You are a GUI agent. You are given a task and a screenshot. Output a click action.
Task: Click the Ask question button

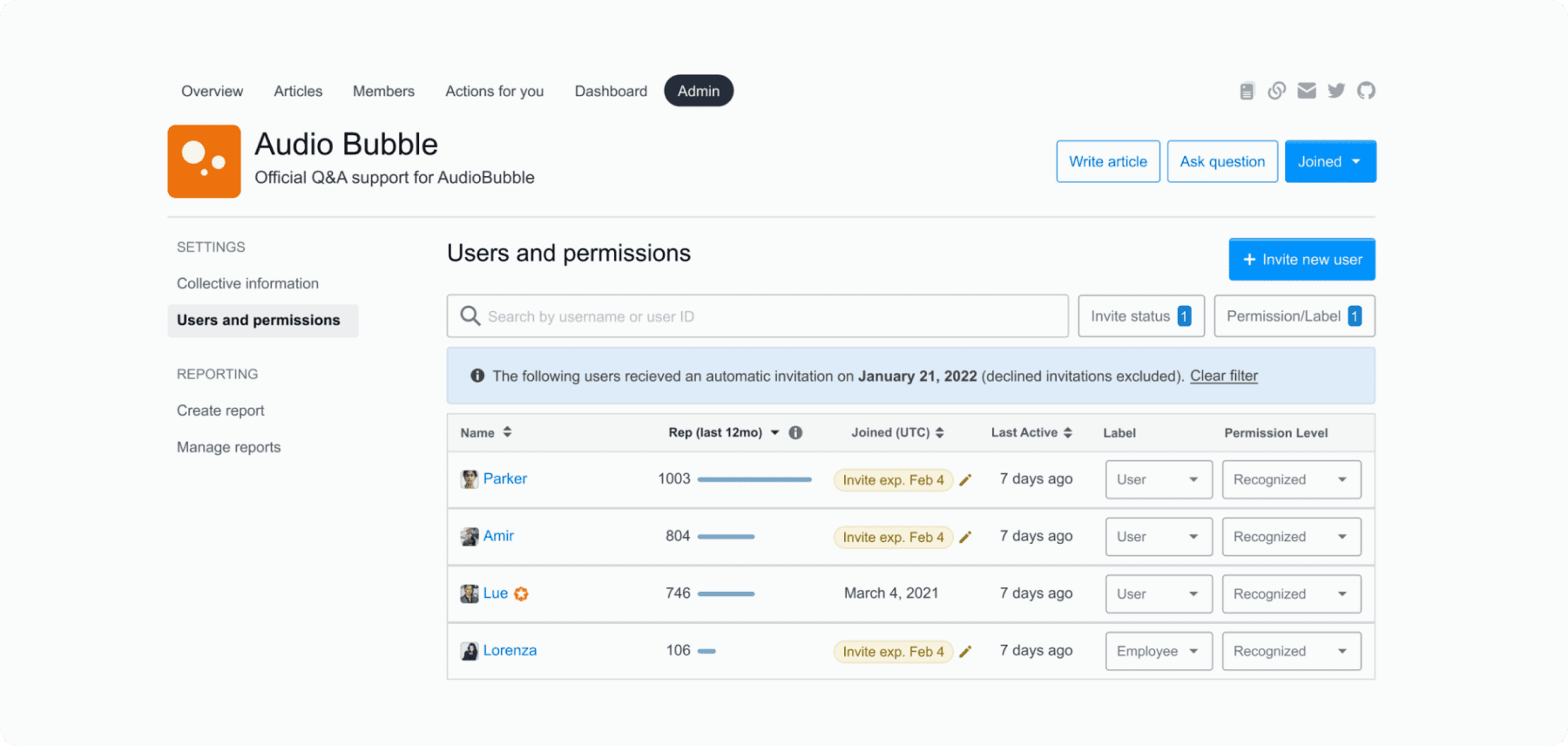pyautogui.click(x=1222, y=161)
